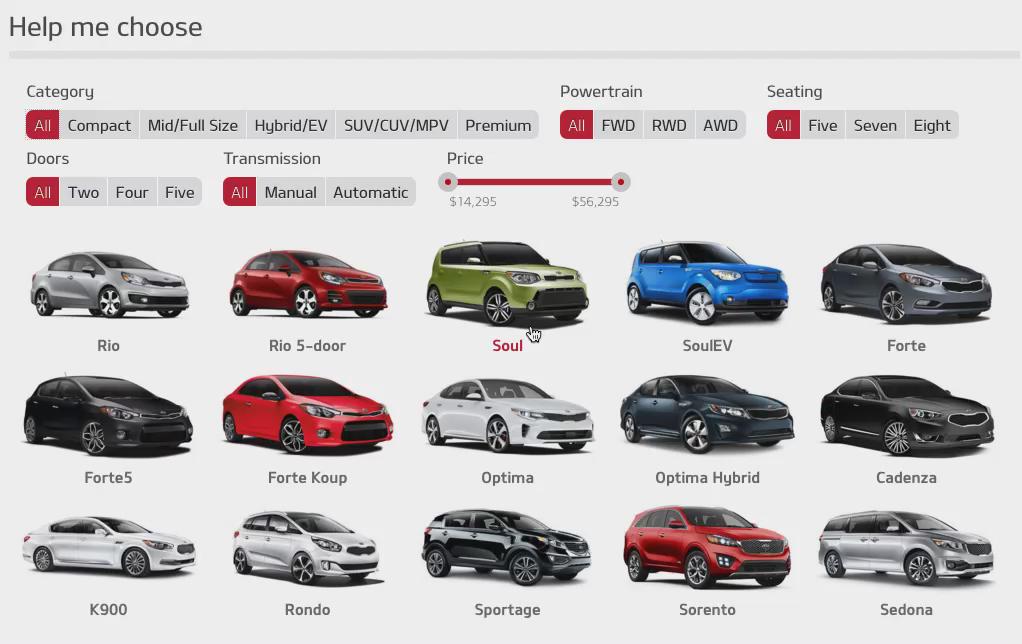
Task: Filter powertrain by RWD
Action: tap(669, 125)
